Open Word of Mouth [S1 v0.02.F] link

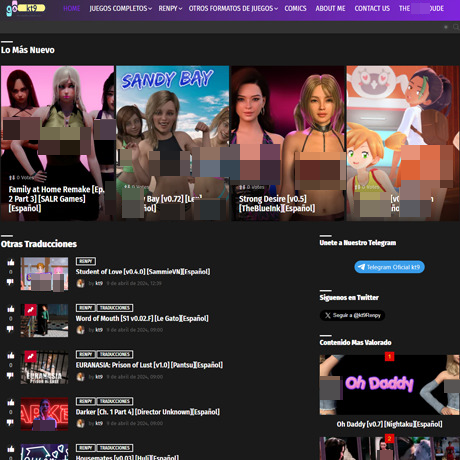click(x=142, y=318)
